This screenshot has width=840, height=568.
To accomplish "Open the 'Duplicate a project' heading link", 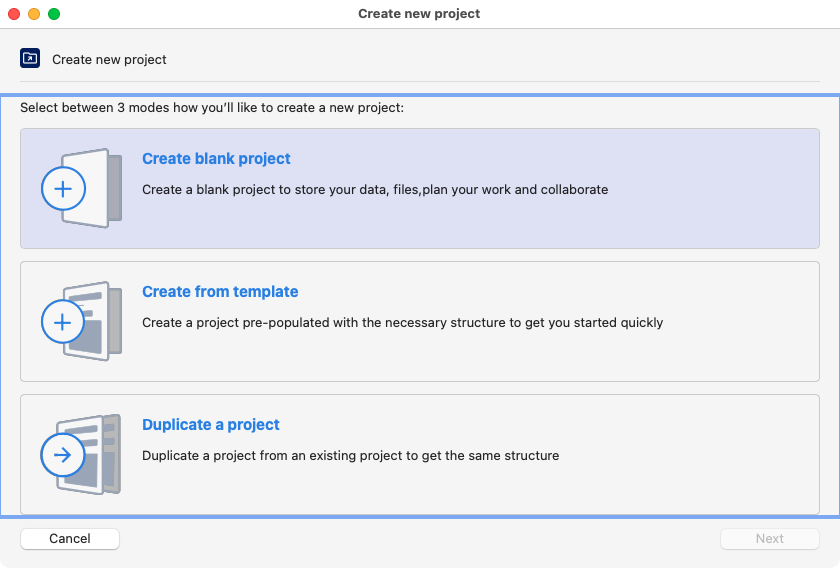I will [x=211, y=424].
